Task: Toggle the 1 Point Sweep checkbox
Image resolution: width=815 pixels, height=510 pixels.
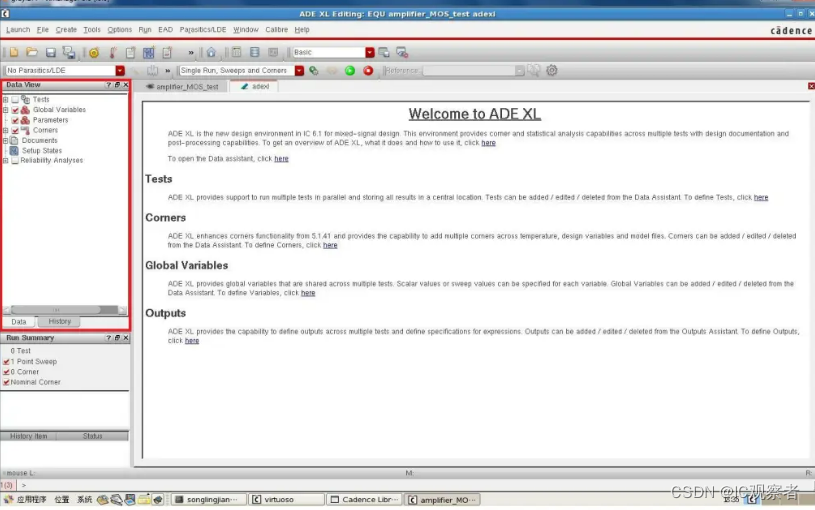Action: coord(6,361)
